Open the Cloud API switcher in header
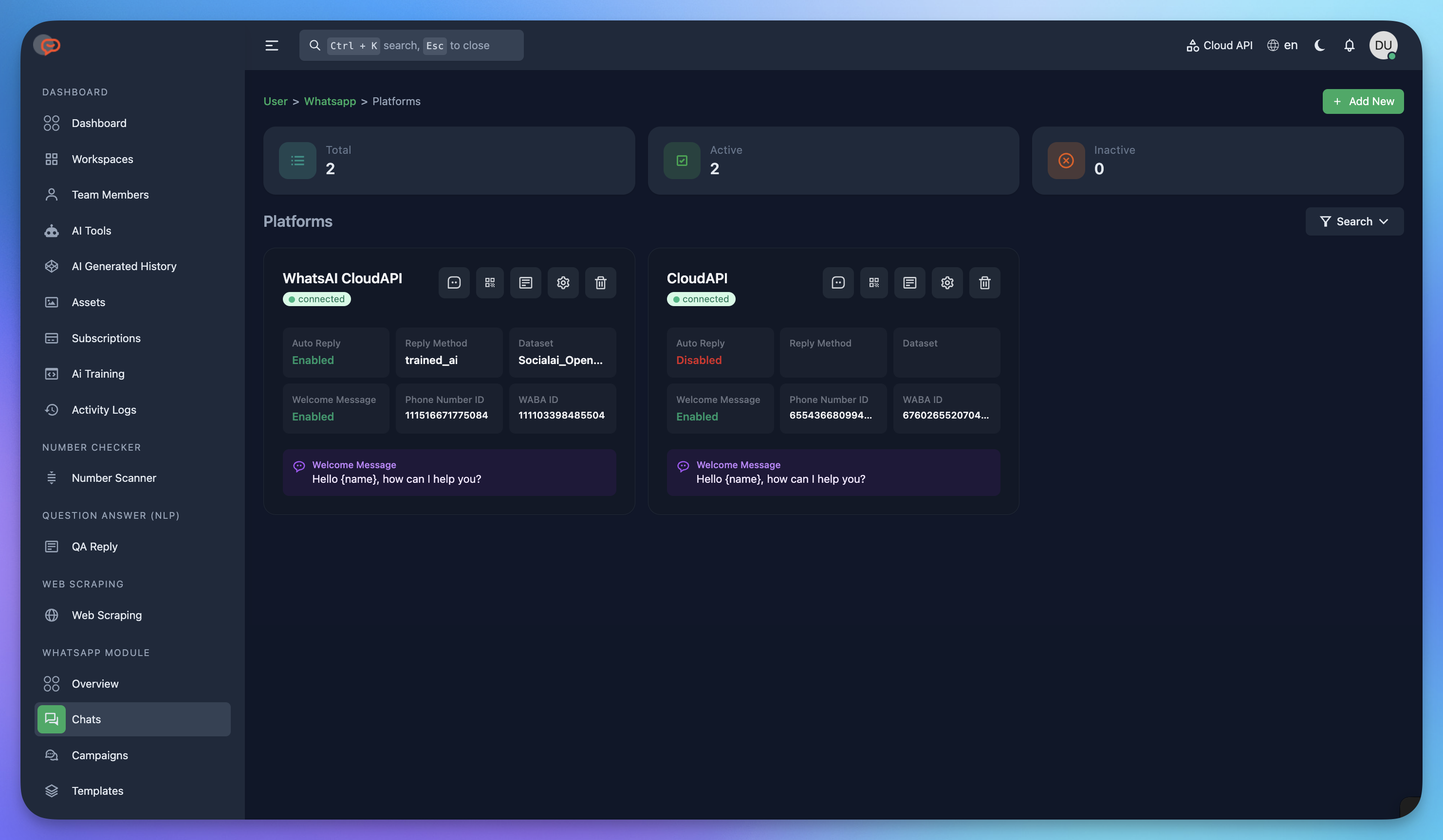This screenshot has height=840, width=1443. (x=1219, y=45)
